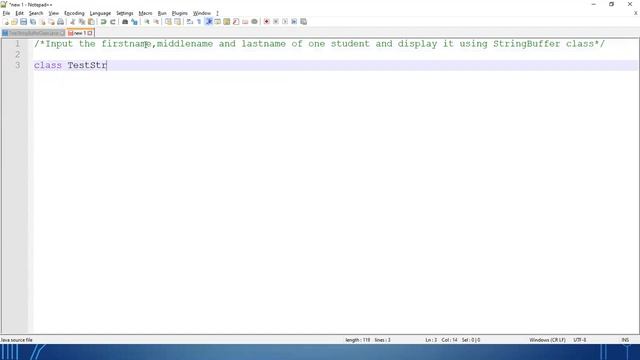
Task: Click the Zoom In toolbar icon
Action: (147, 22)
